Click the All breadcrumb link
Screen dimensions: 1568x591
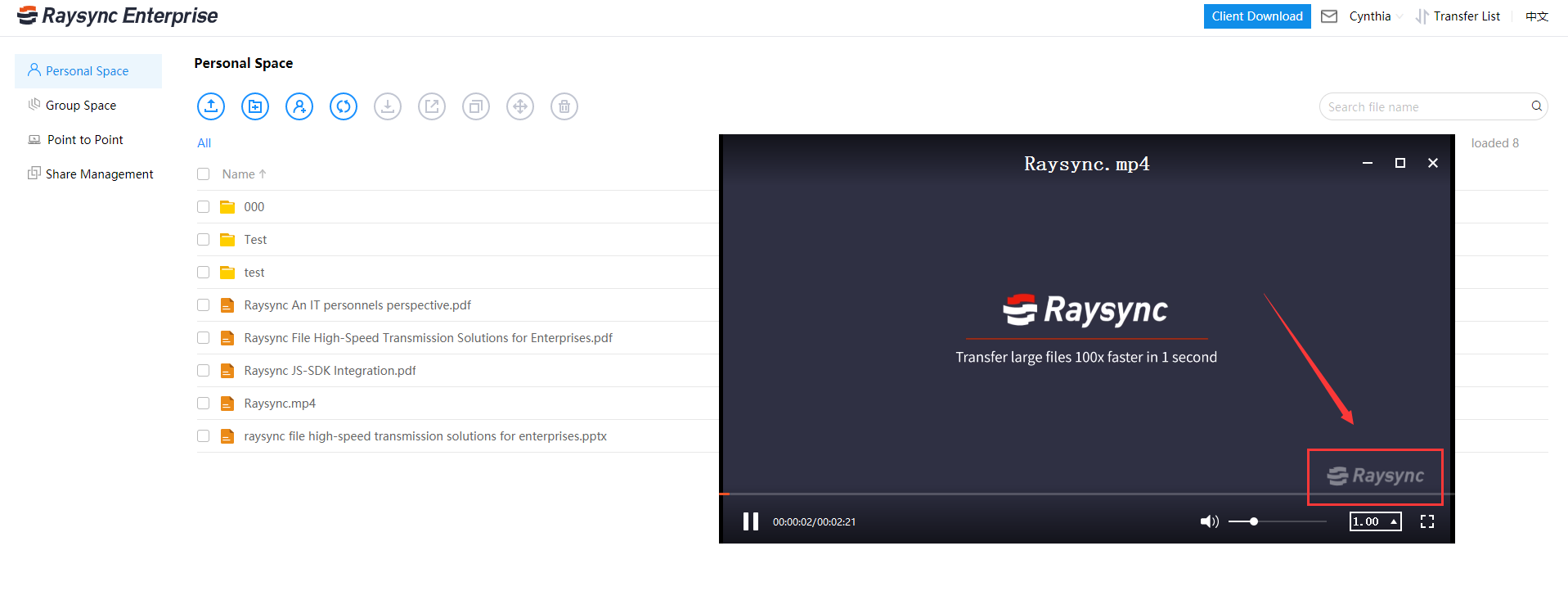pos(204,143)
